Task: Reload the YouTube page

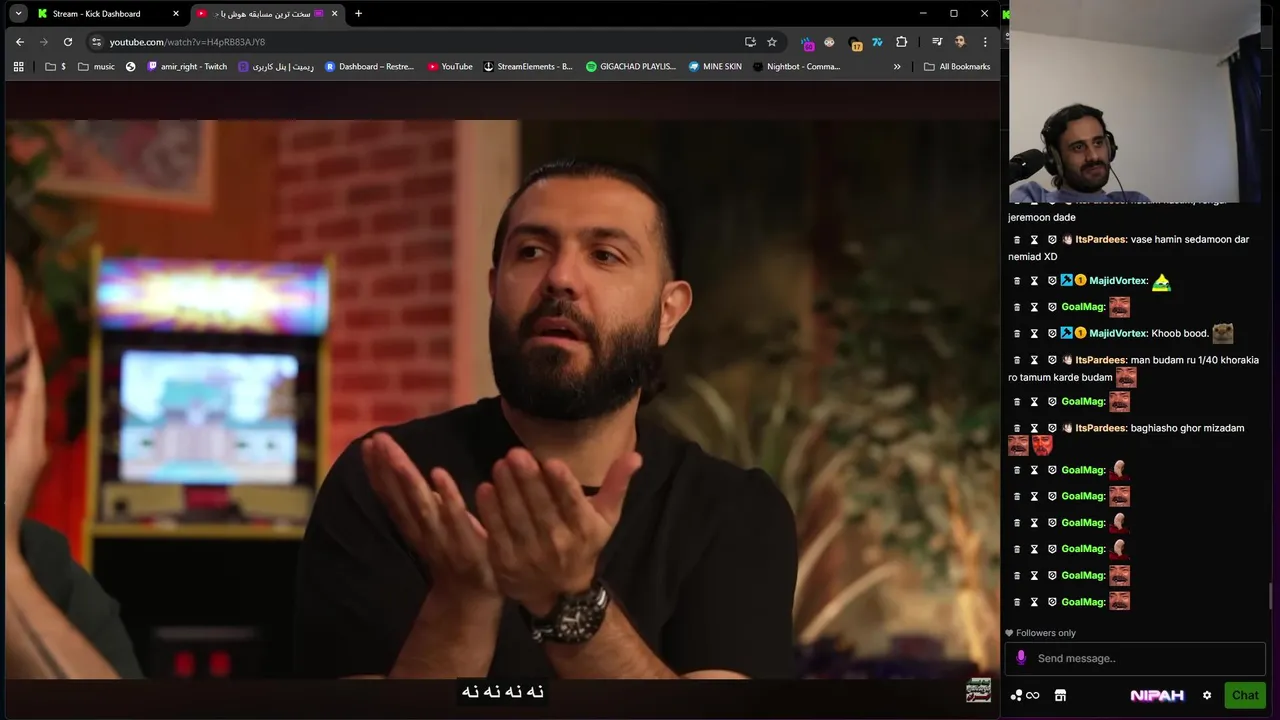Action: tap(67, 42)
